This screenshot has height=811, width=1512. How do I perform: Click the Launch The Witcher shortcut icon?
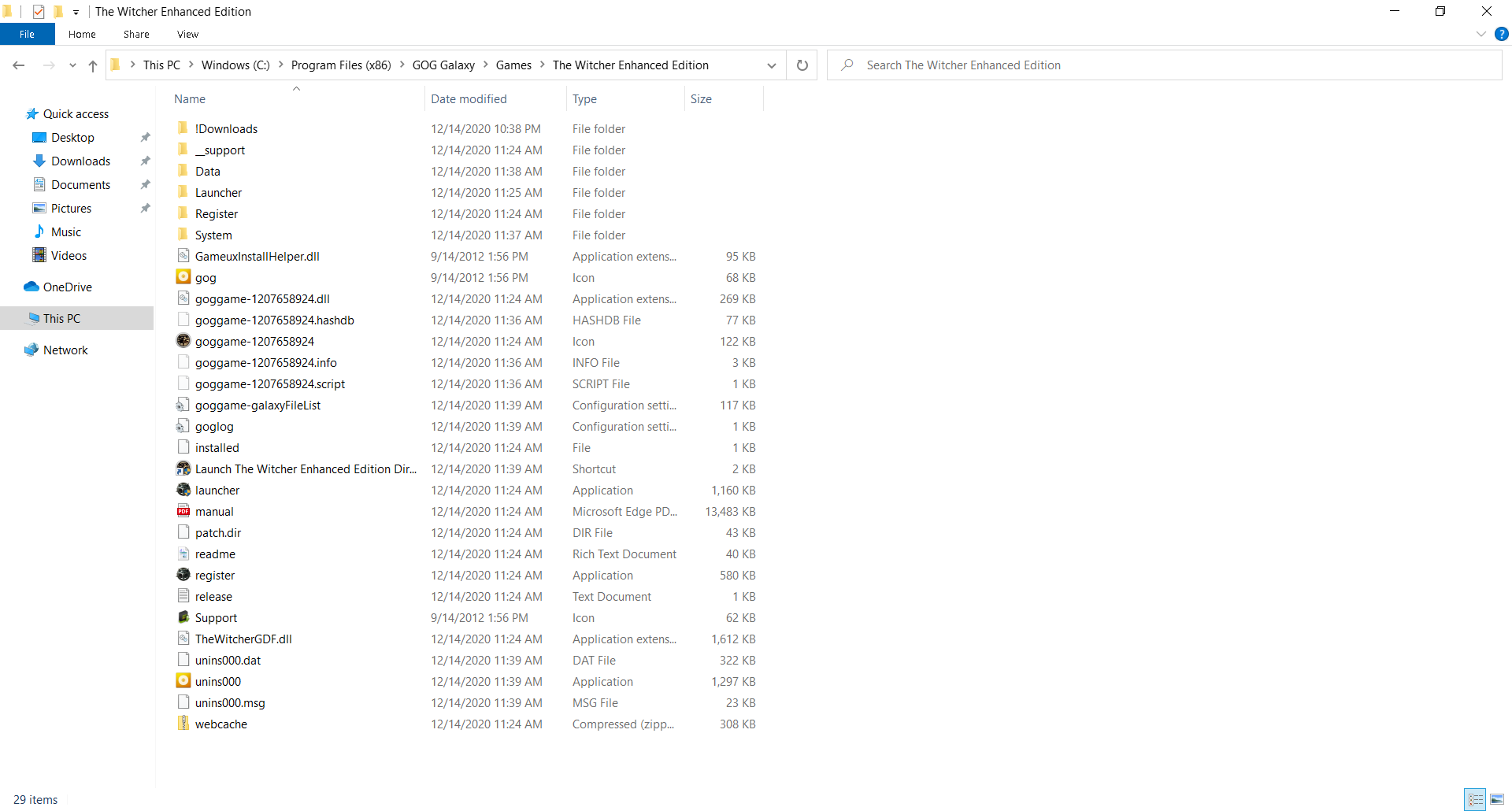pyautogui.click(x=183, y=468)
